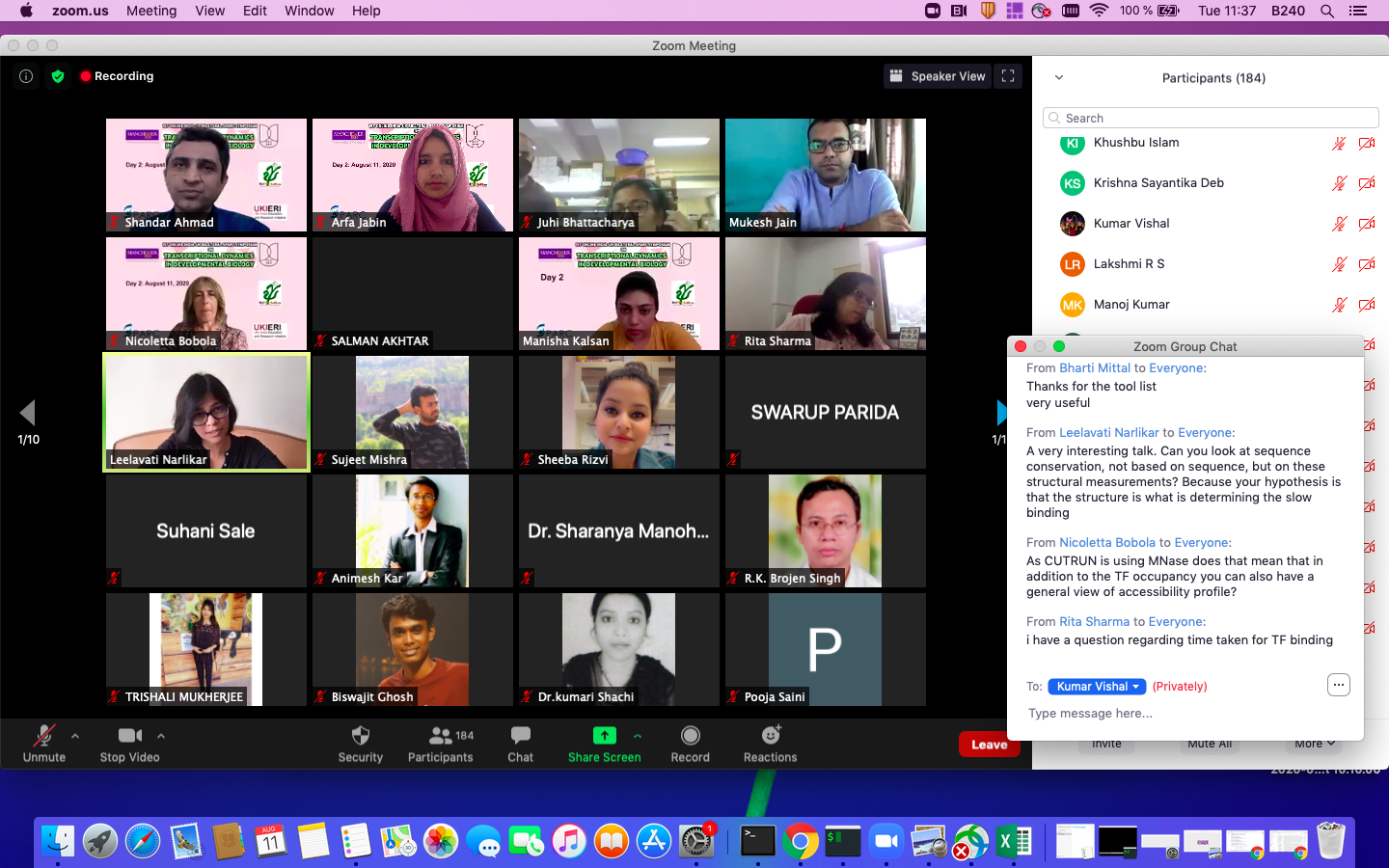The image size is (1389, 868).
Task: Click the participants Search field
Action: [1211, 118]
